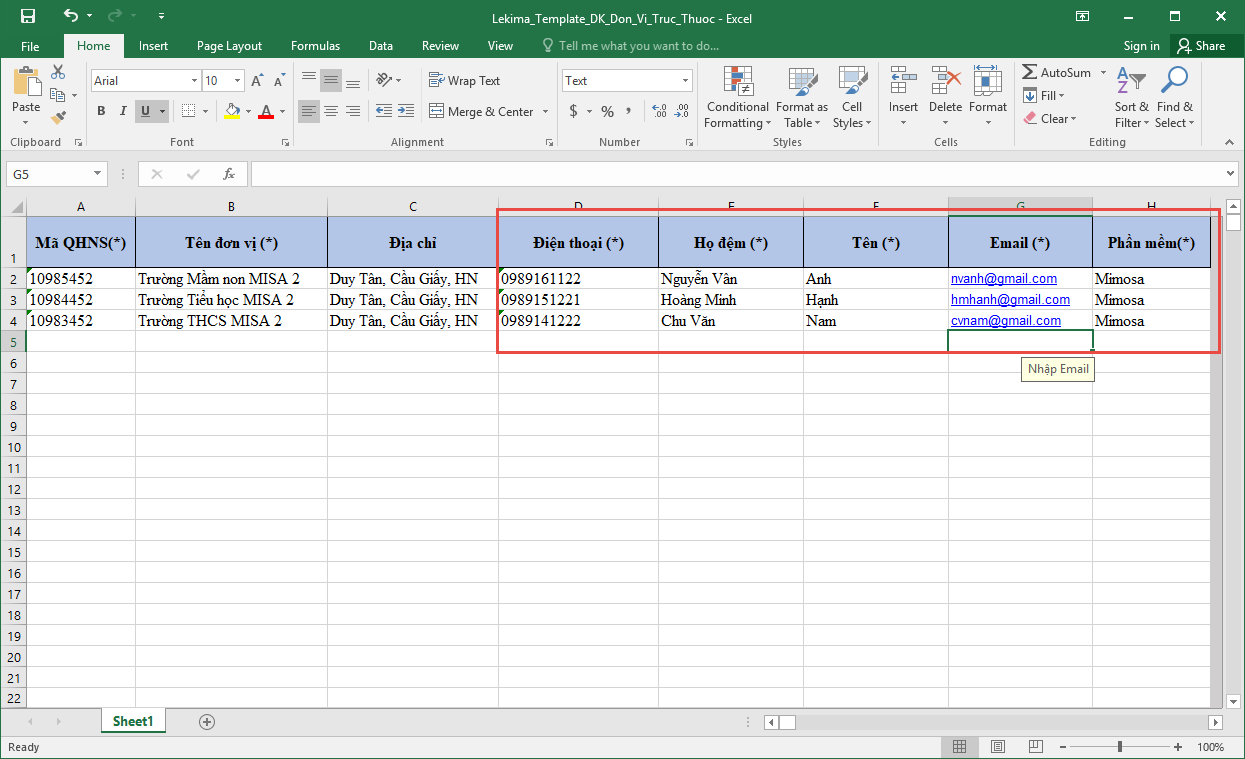This screenshot has height=759, width=1245.
Task: Click the Insert cells icon
Action: pos(903,81)
